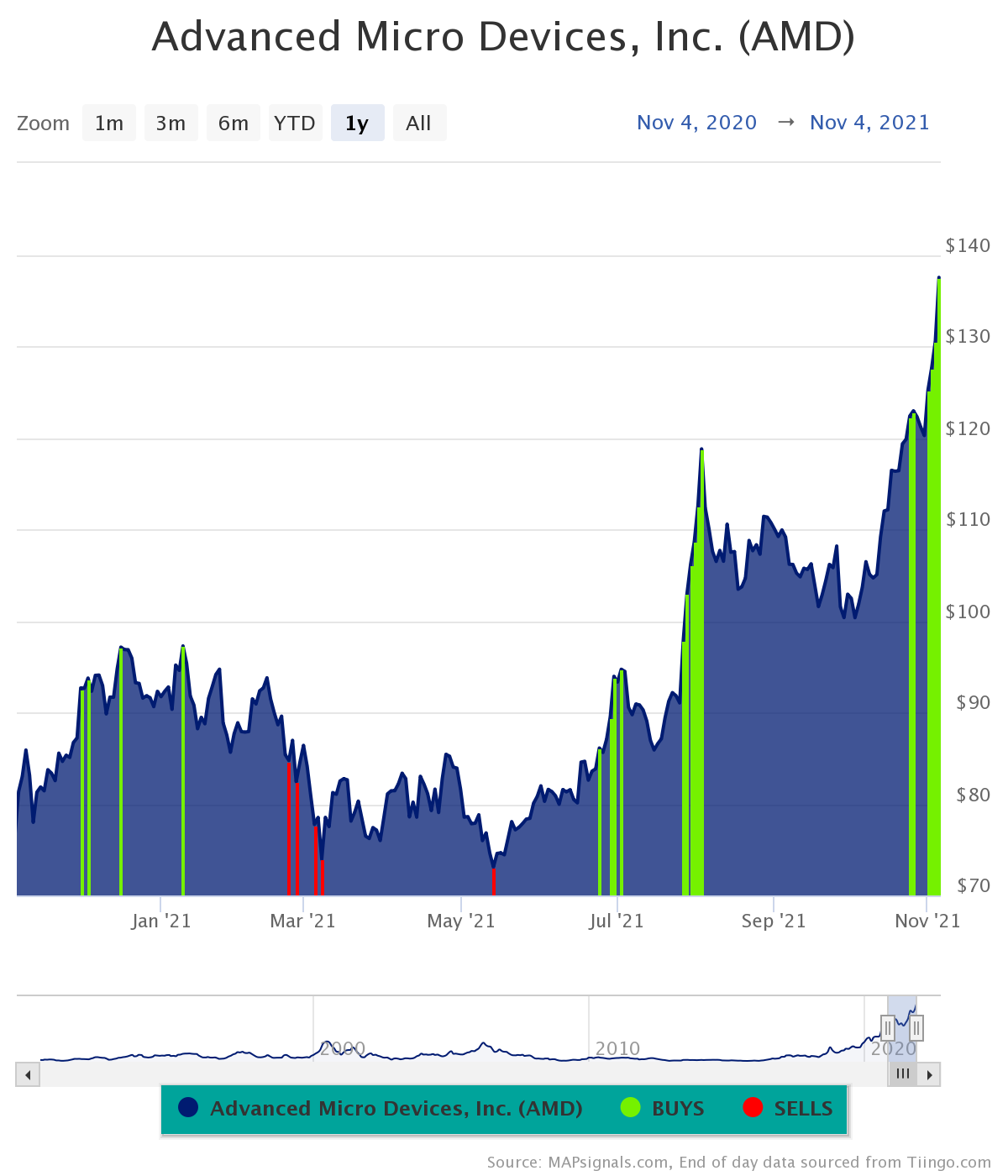This screenshot has height=1176, width=1008.
Task: Click the $80 y-axis label
Action: pos(973,795)
